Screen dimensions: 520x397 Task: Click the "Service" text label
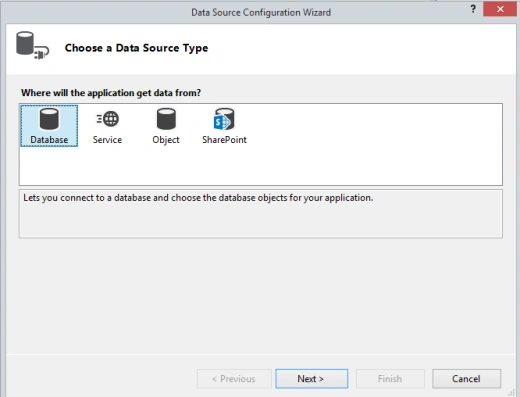tap(107, 140)
